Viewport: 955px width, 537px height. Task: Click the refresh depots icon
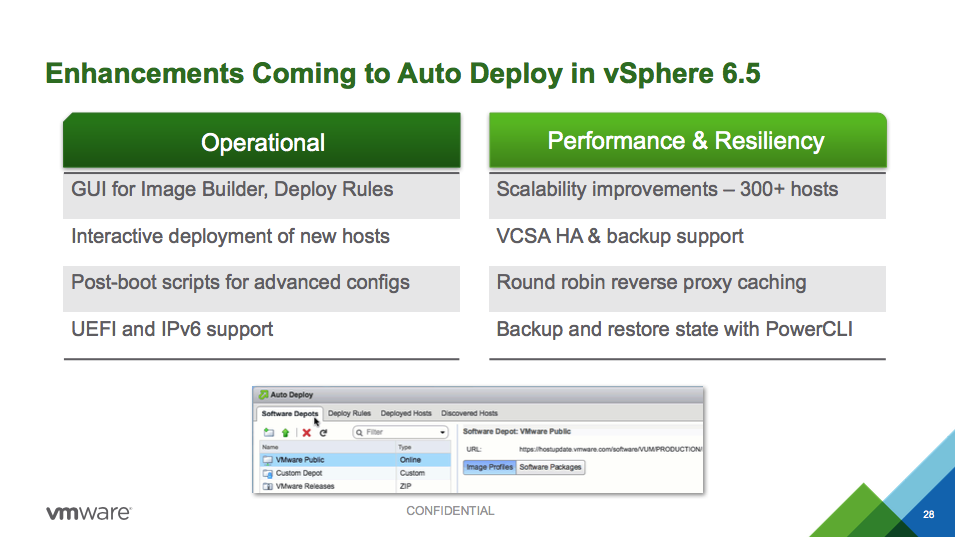click(323, 432)
